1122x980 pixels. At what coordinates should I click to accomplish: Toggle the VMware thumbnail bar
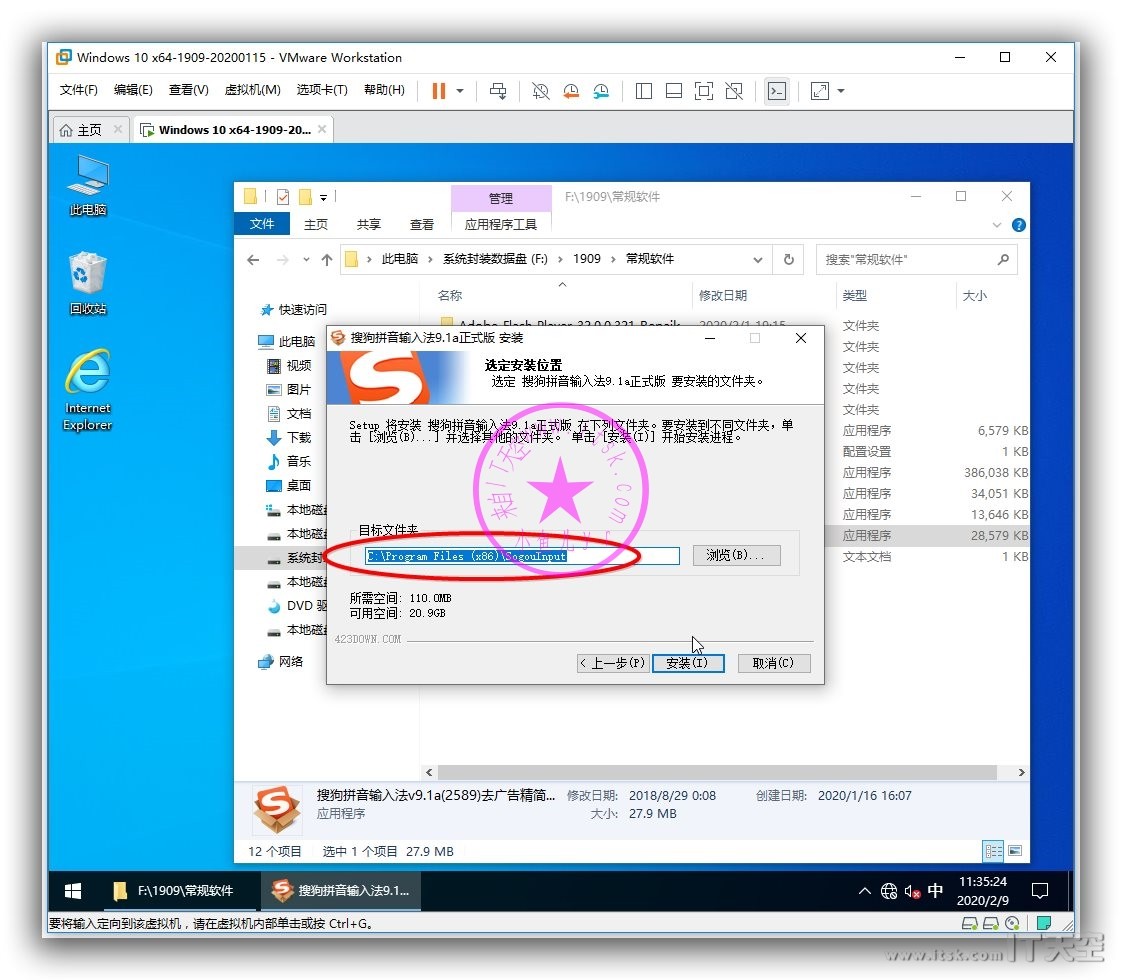(674, 91)
